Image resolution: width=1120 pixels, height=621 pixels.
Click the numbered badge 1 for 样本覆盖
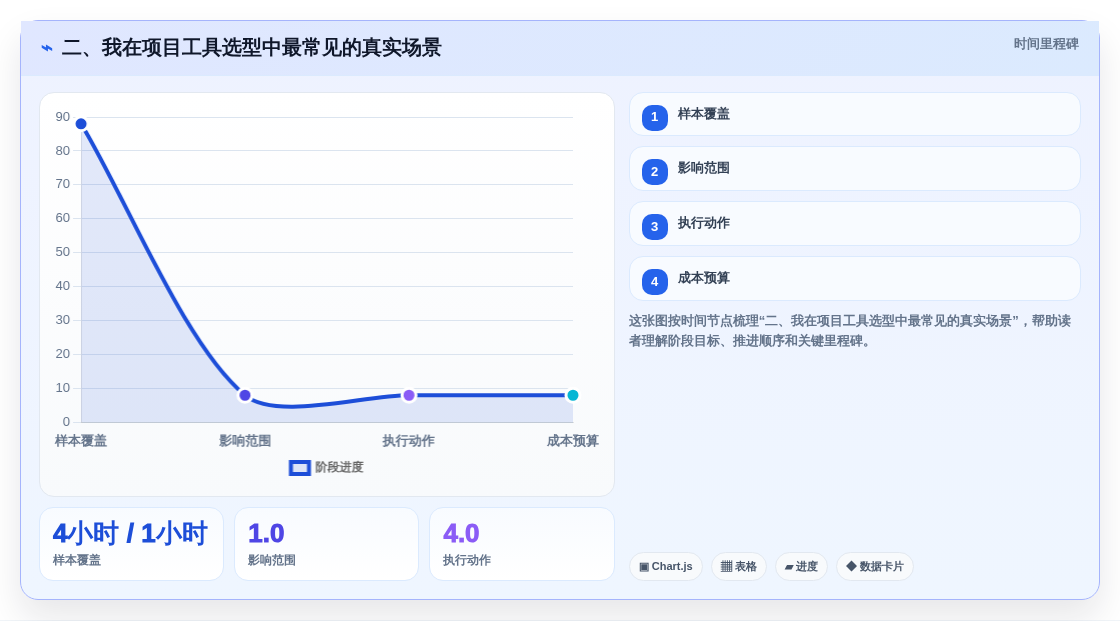[654, 117]
